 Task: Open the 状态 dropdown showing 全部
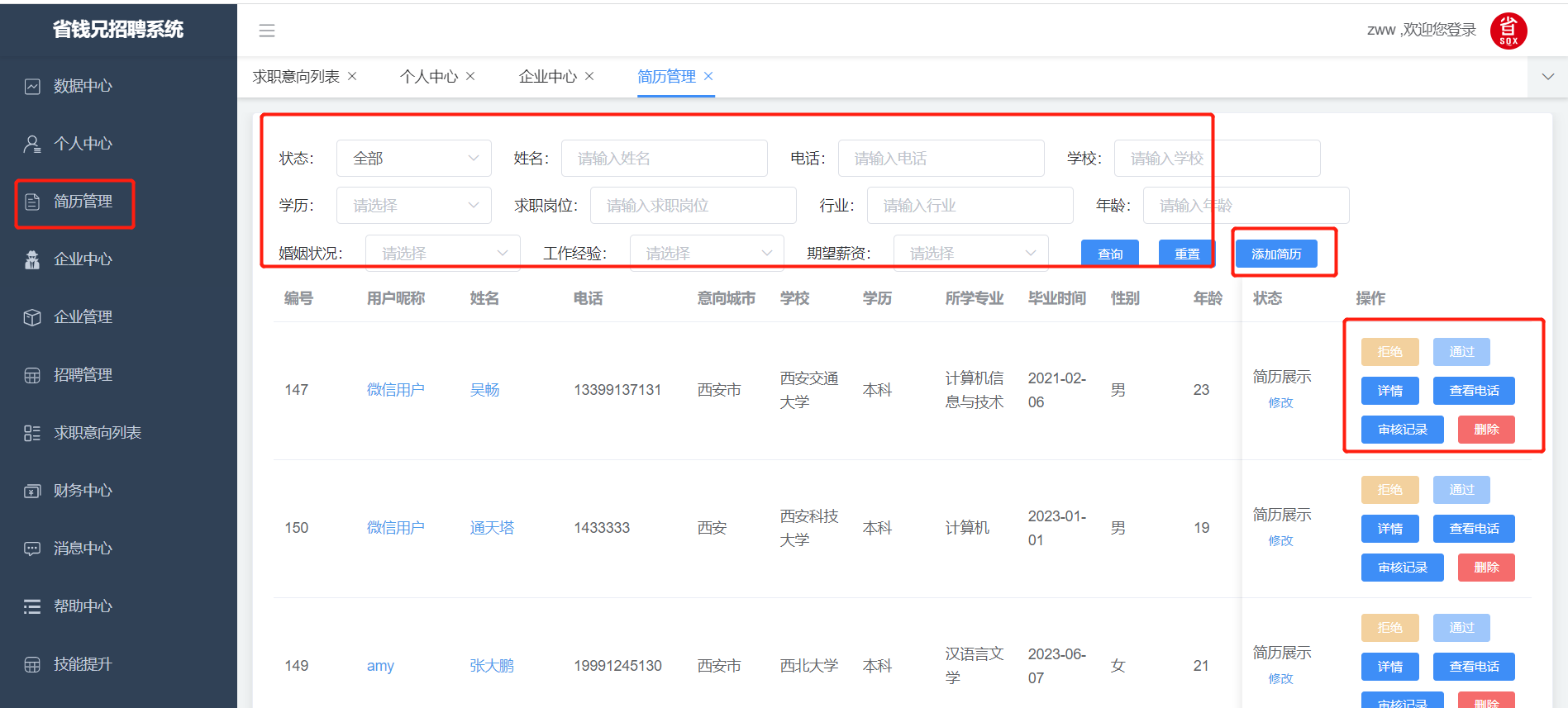pyautogui.click(x=413, y=158)
